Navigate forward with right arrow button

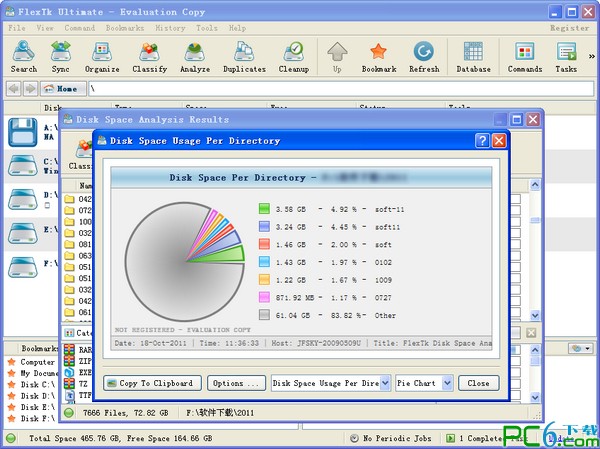coord(30,89)
